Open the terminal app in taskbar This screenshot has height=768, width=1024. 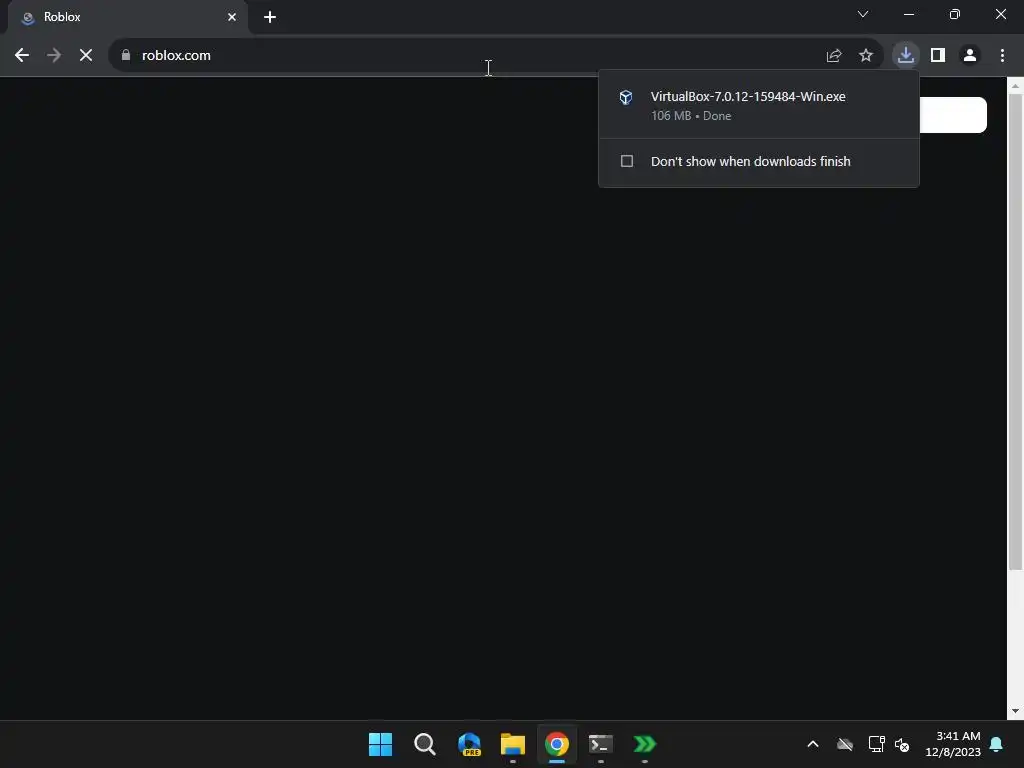(601, 744)
